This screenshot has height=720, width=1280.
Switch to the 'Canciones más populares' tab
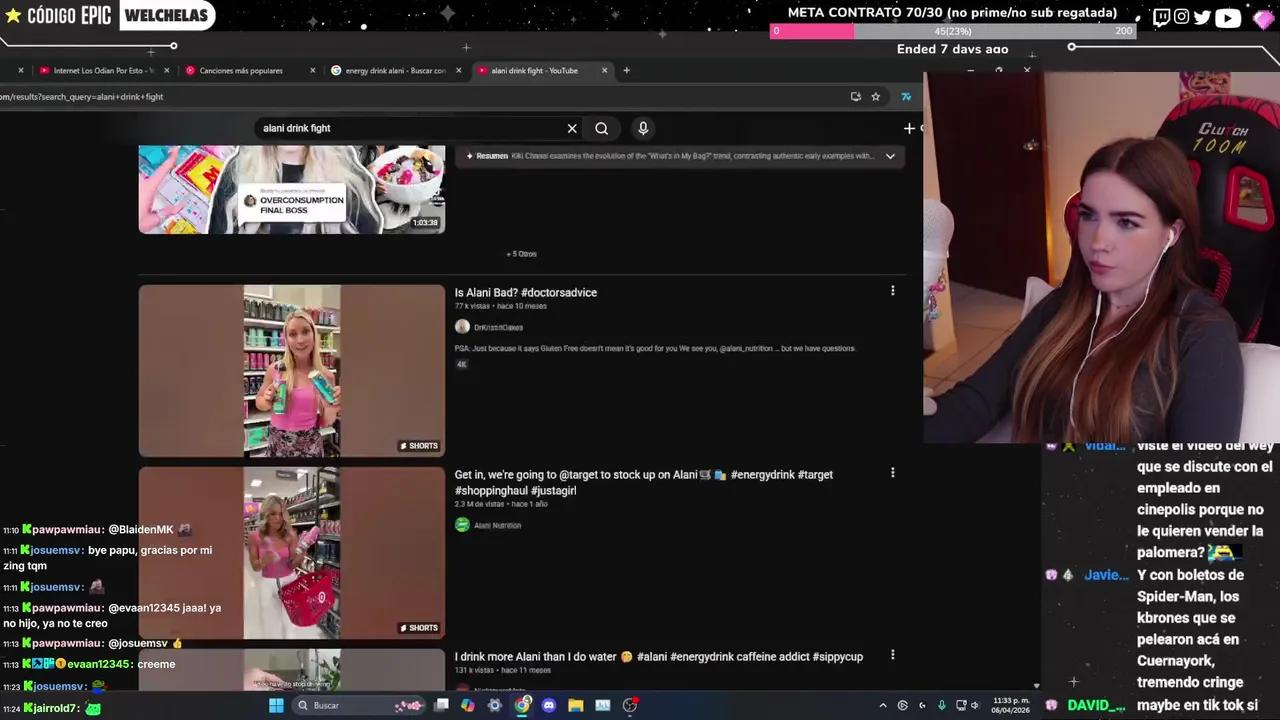[240, 70]
